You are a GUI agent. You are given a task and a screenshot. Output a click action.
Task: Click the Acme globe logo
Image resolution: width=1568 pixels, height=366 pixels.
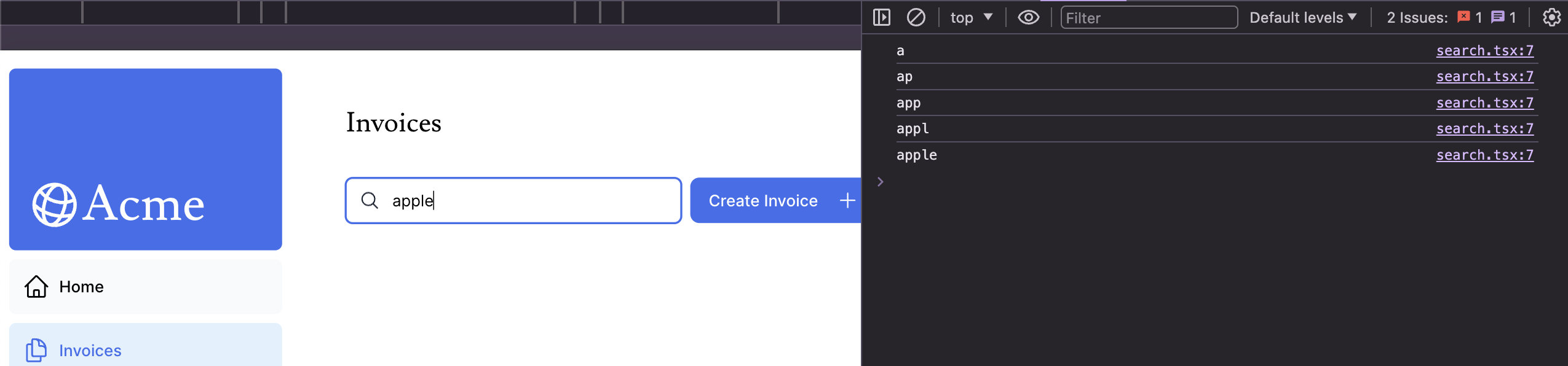point(55,205)
